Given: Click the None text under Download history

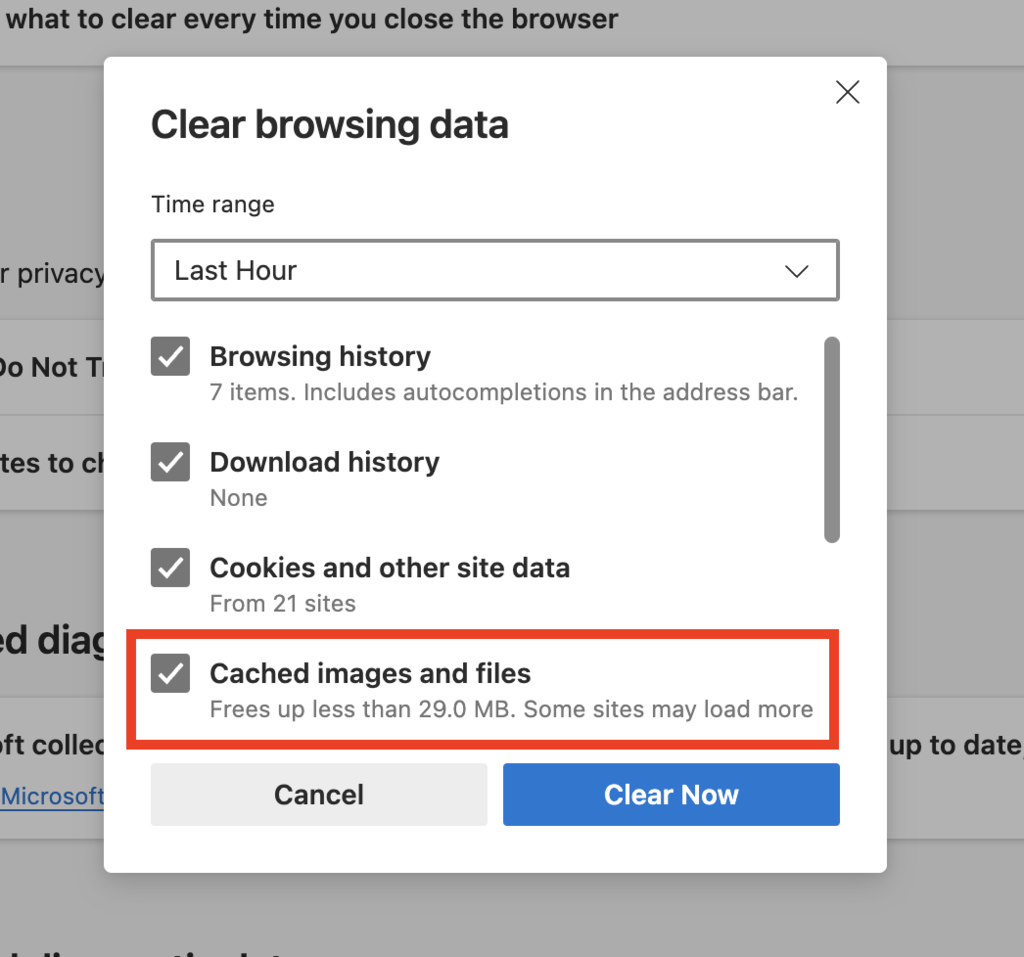Looking at the screenshot, I should point(238,498).
